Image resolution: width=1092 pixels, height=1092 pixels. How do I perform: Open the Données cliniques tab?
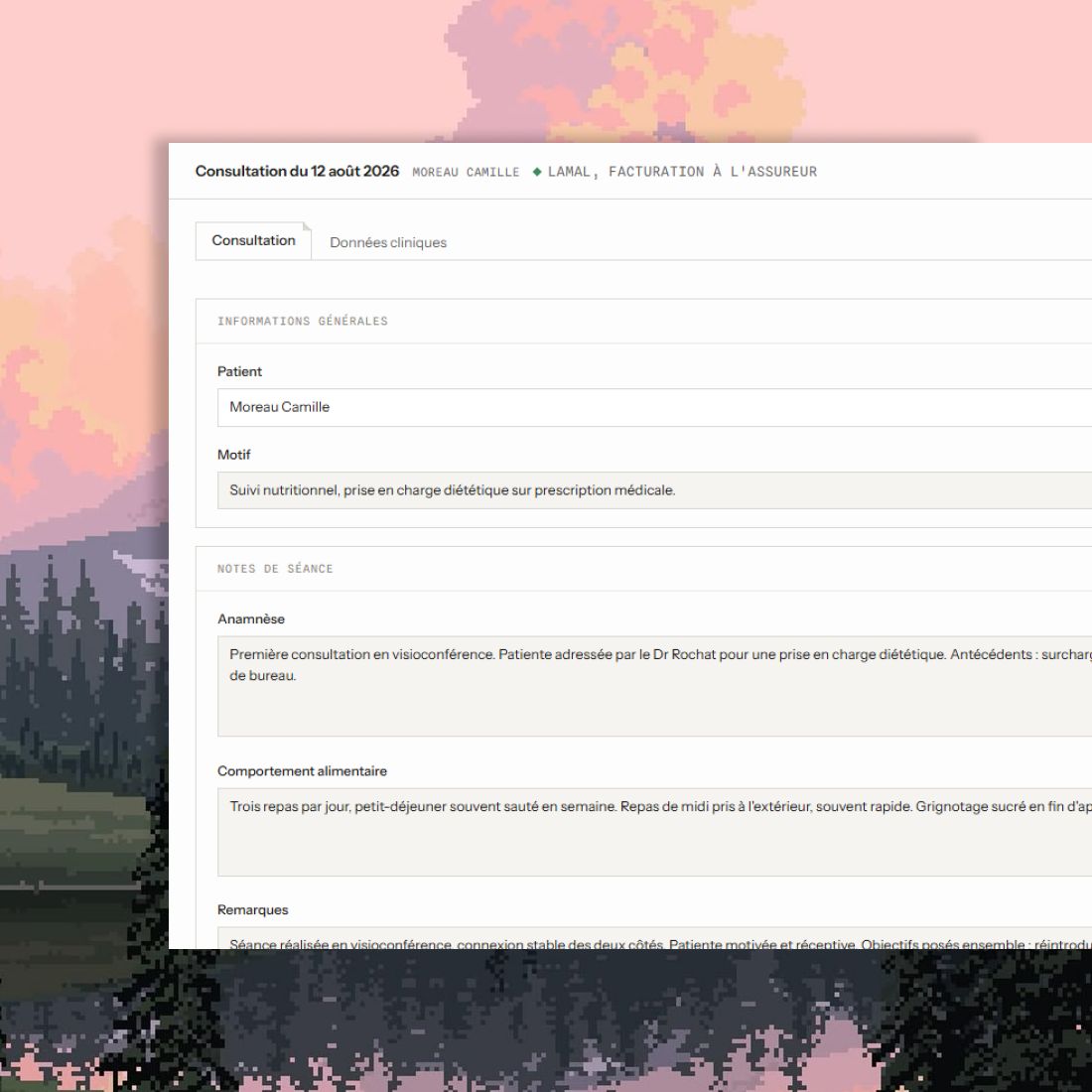click(388, 242)
